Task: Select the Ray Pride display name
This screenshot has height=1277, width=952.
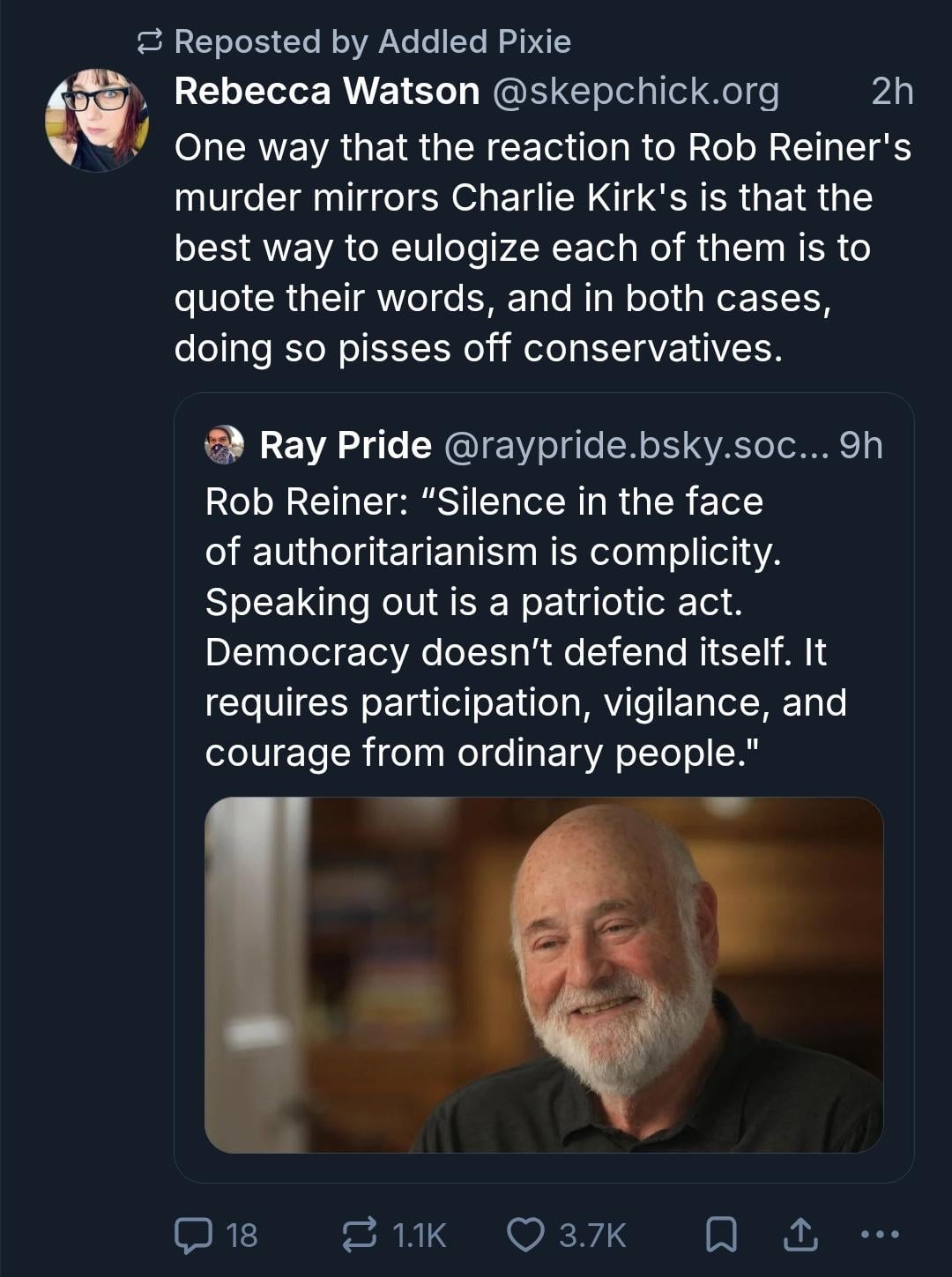Action: click(346, 445)
